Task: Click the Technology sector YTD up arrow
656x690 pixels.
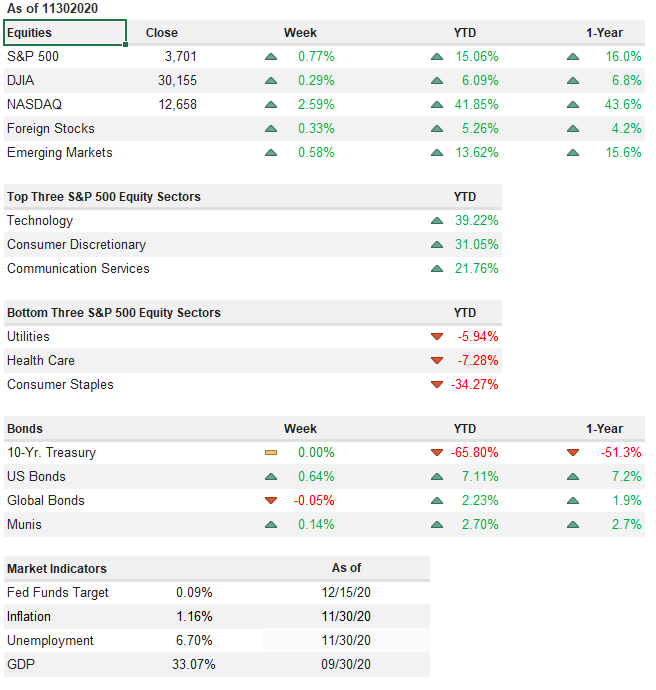Action: 436,221
